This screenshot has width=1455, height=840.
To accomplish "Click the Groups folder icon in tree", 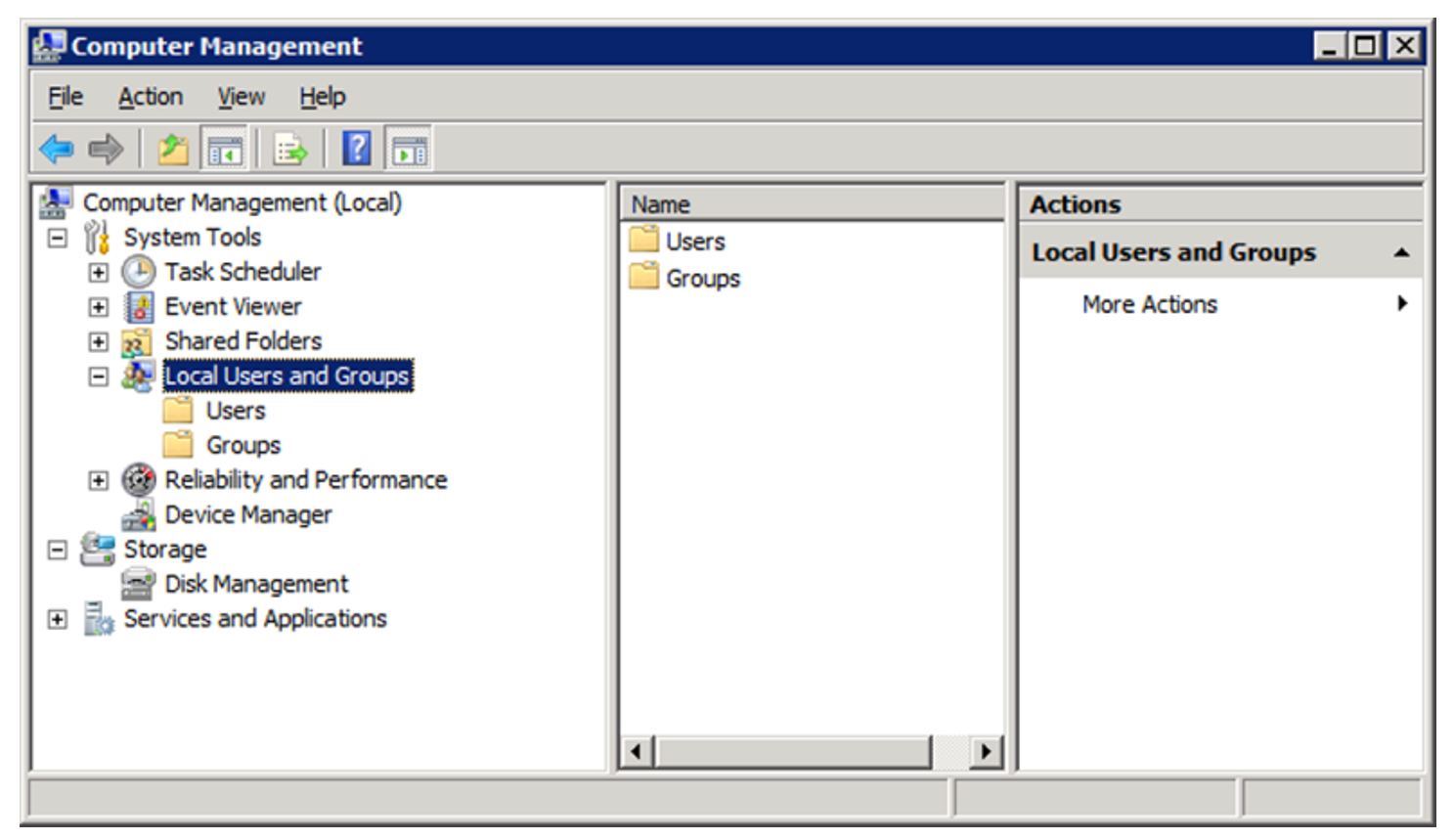I will point(178,446).
